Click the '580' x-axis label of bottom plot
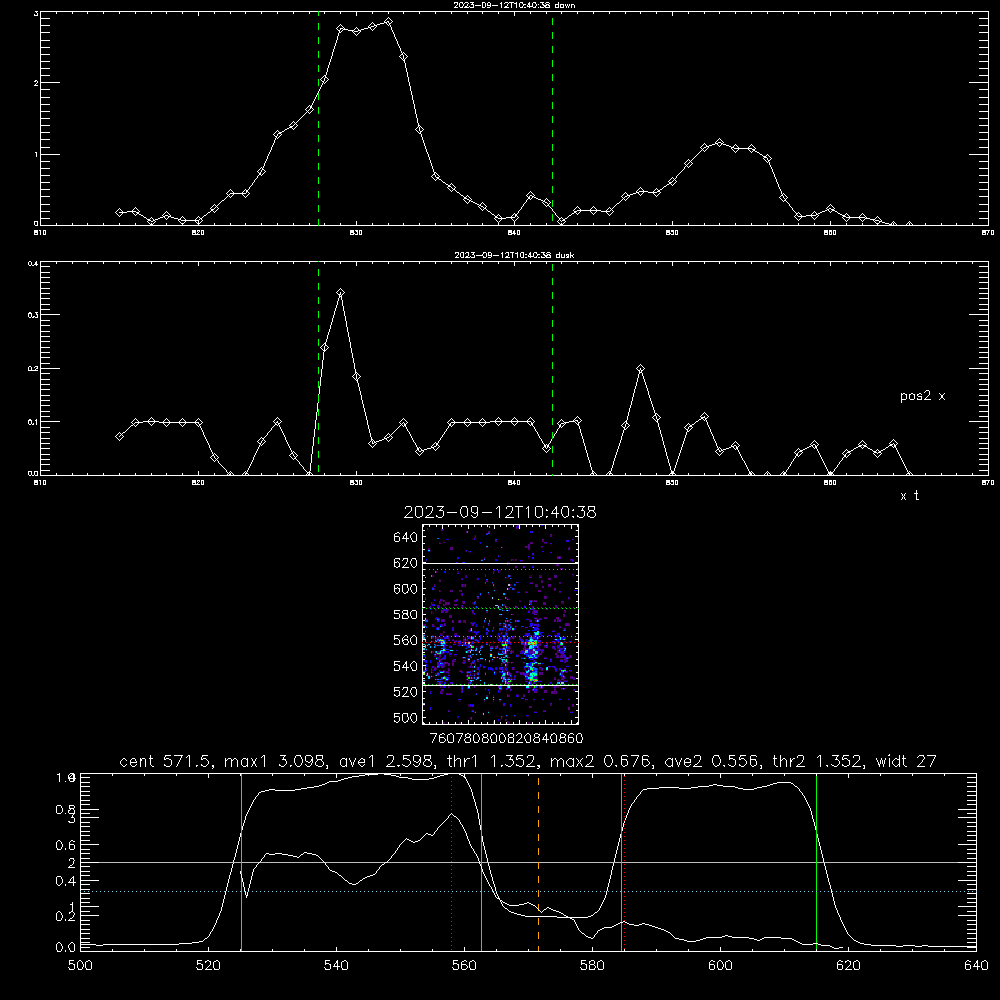This screenshot has height=1000, width=1000. (592, 966)
